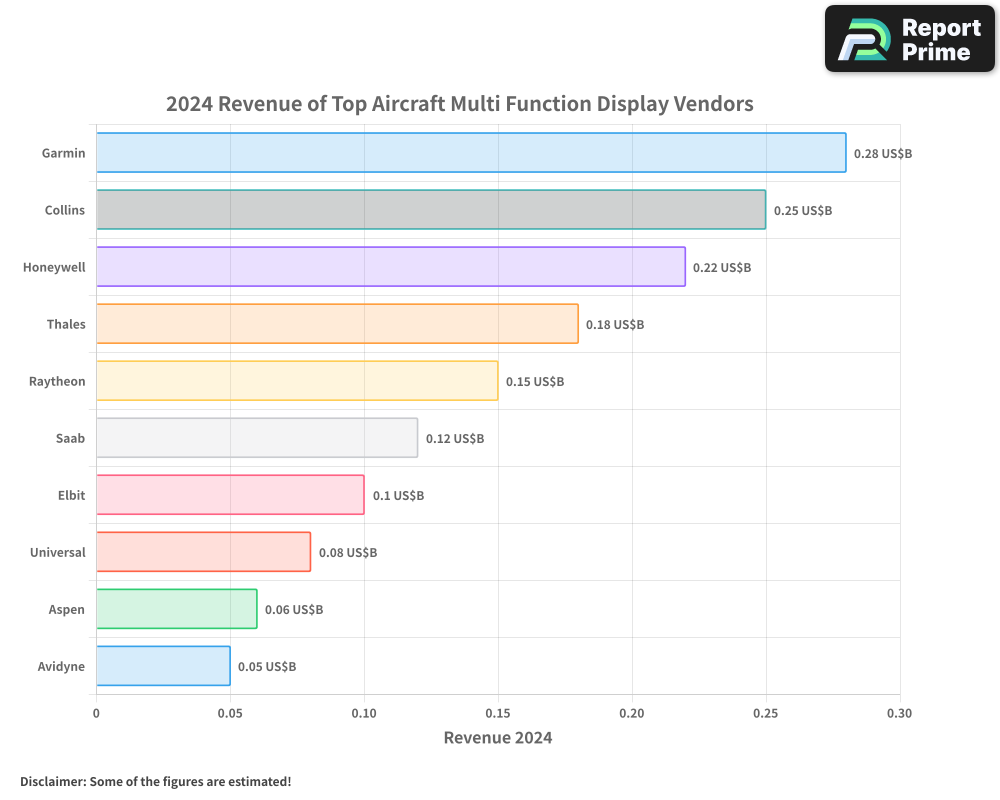Select the Collins revenue bar
Image resolution: width=1000 pixels, height=800 pixels.
430,210
